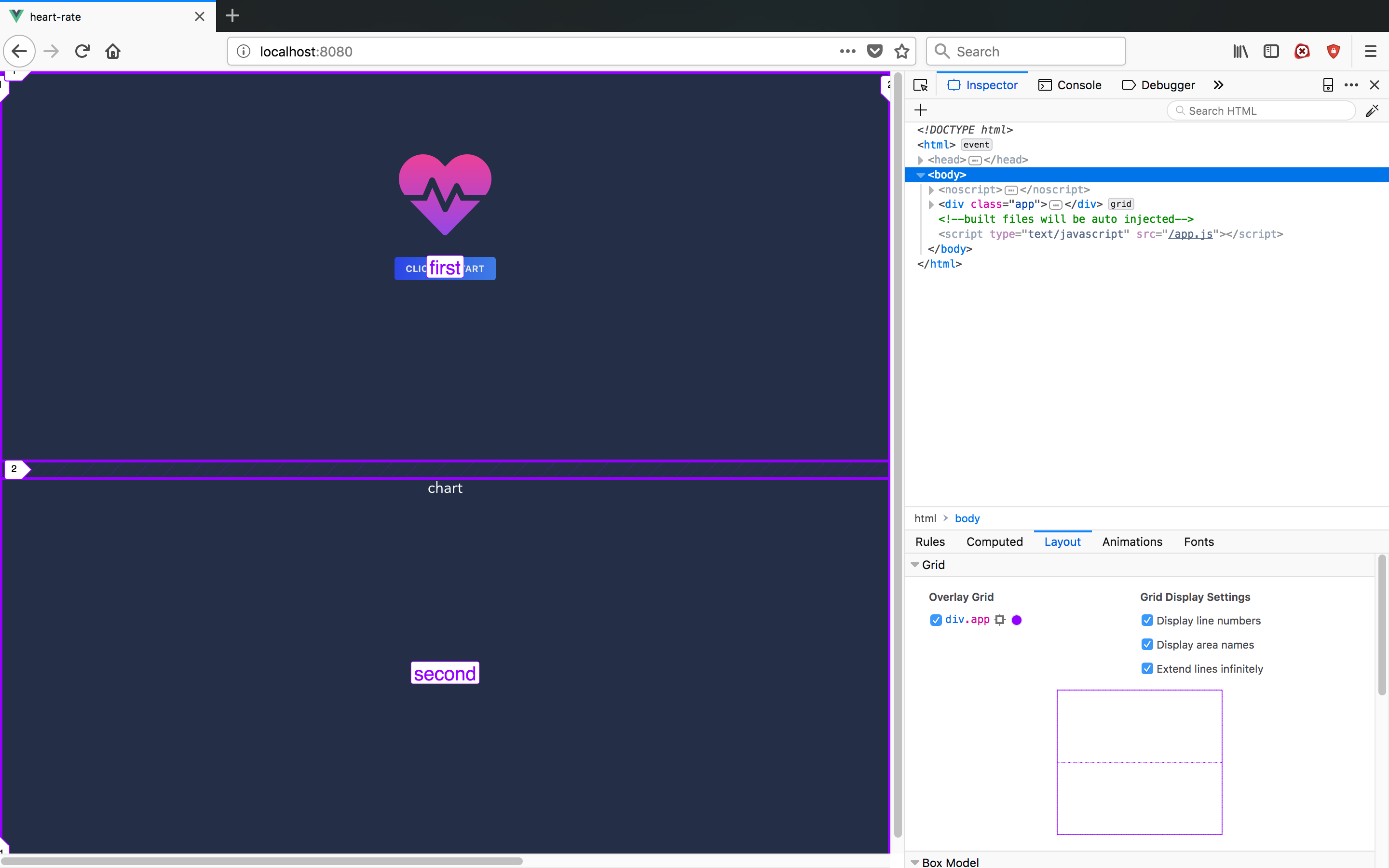Toggle Display line numbers checkbox
The width and height of the screenshot is (1389, 868).
coord(1147,619)
